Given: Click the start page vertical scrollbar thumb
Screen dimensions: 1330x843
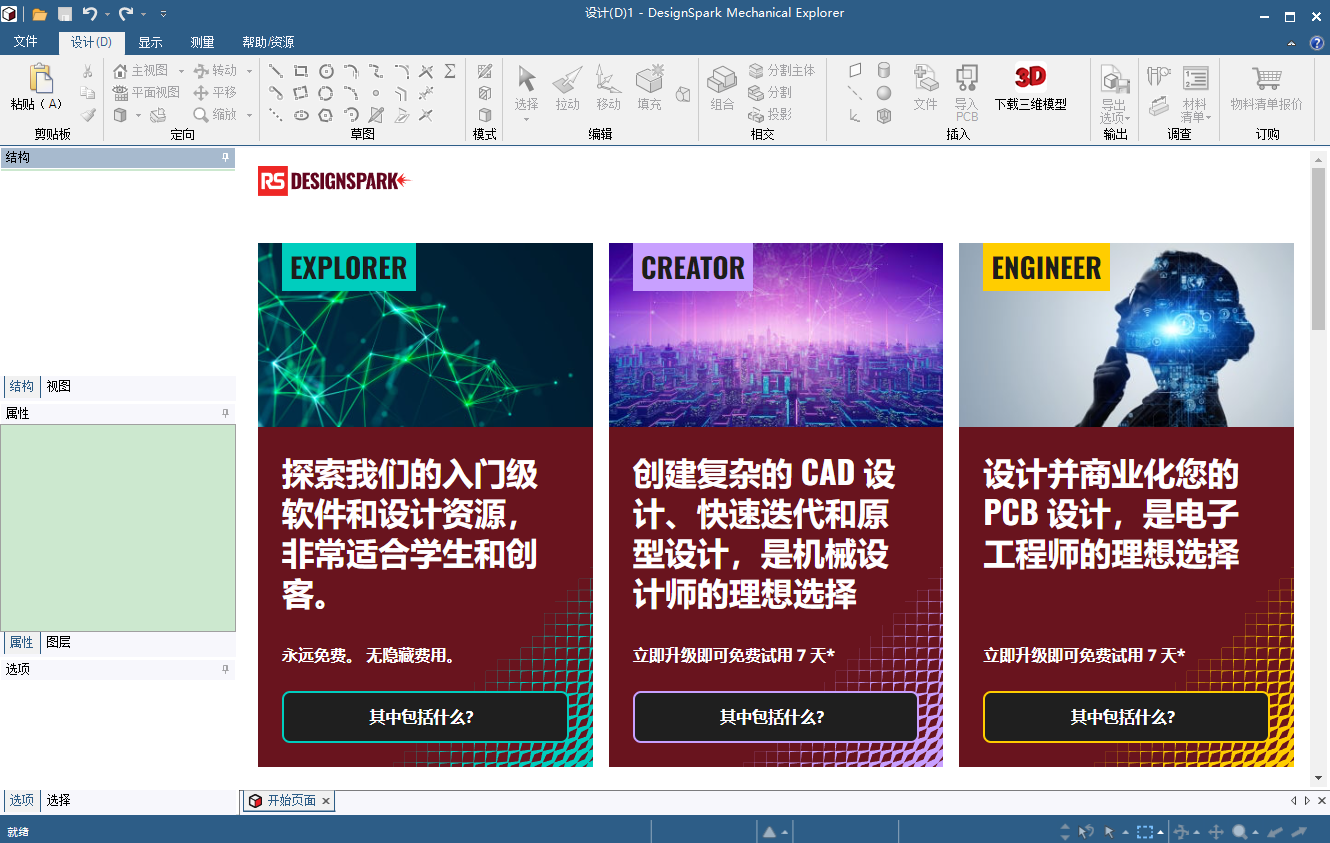Looking at the screenshot, I should (1318, 250).
